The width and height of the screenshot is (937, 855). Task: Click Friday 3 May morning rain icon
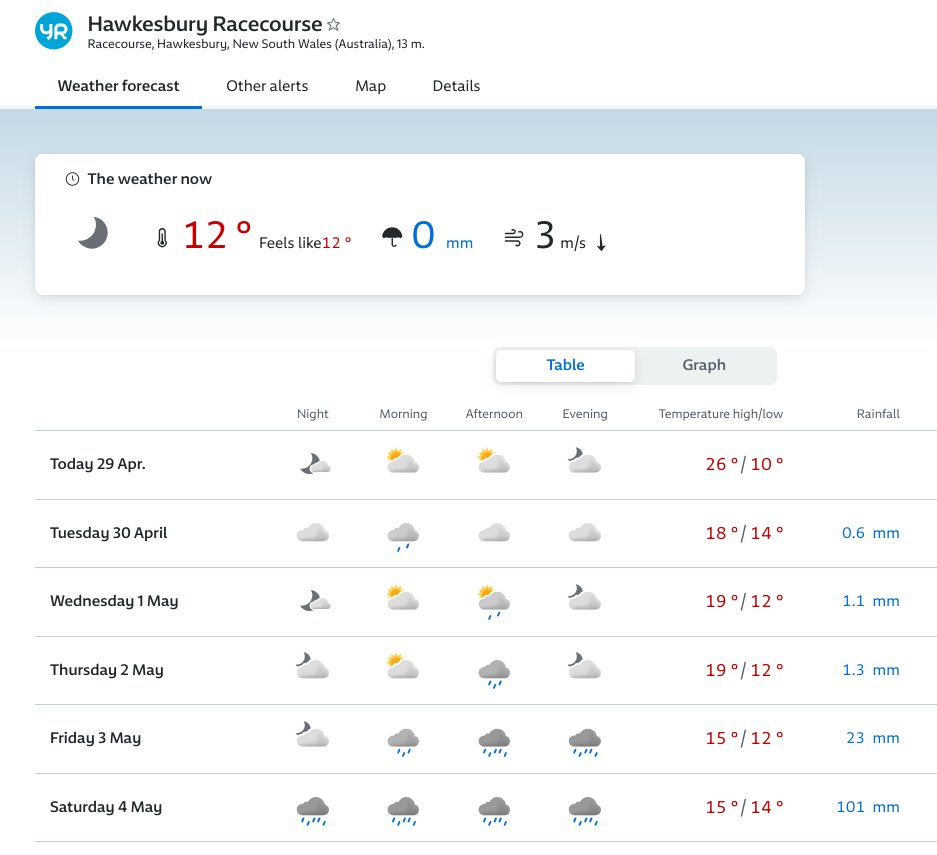[x=403, y=743]
